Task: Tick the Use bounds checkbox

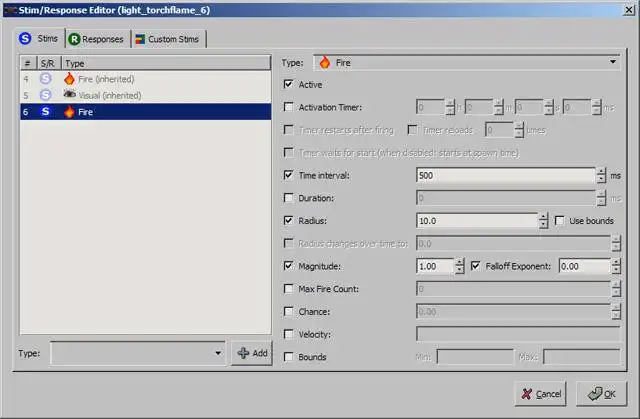Action: [x=560, y=221]
